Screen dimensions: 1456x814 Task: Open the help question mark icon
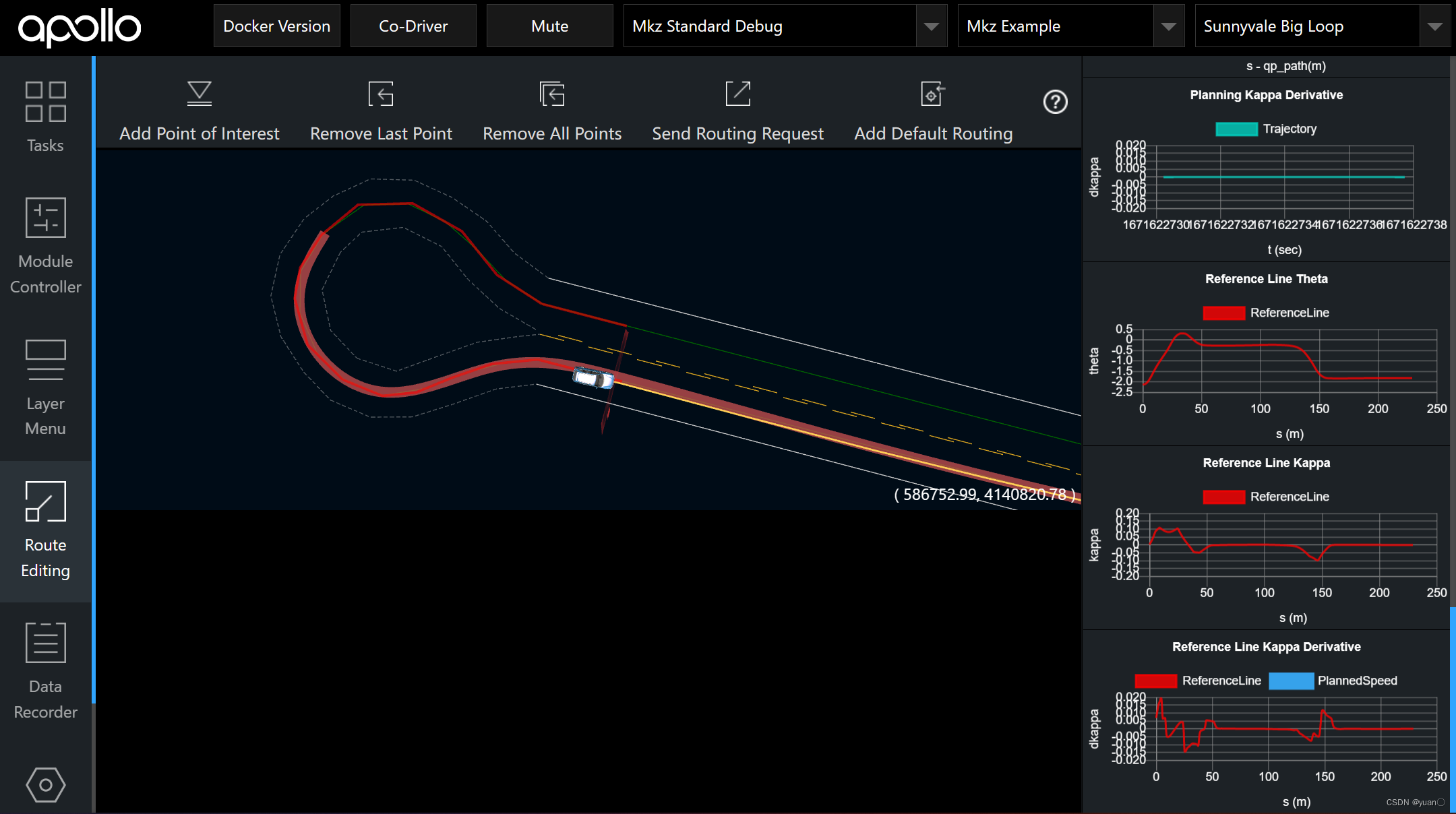1055,102
